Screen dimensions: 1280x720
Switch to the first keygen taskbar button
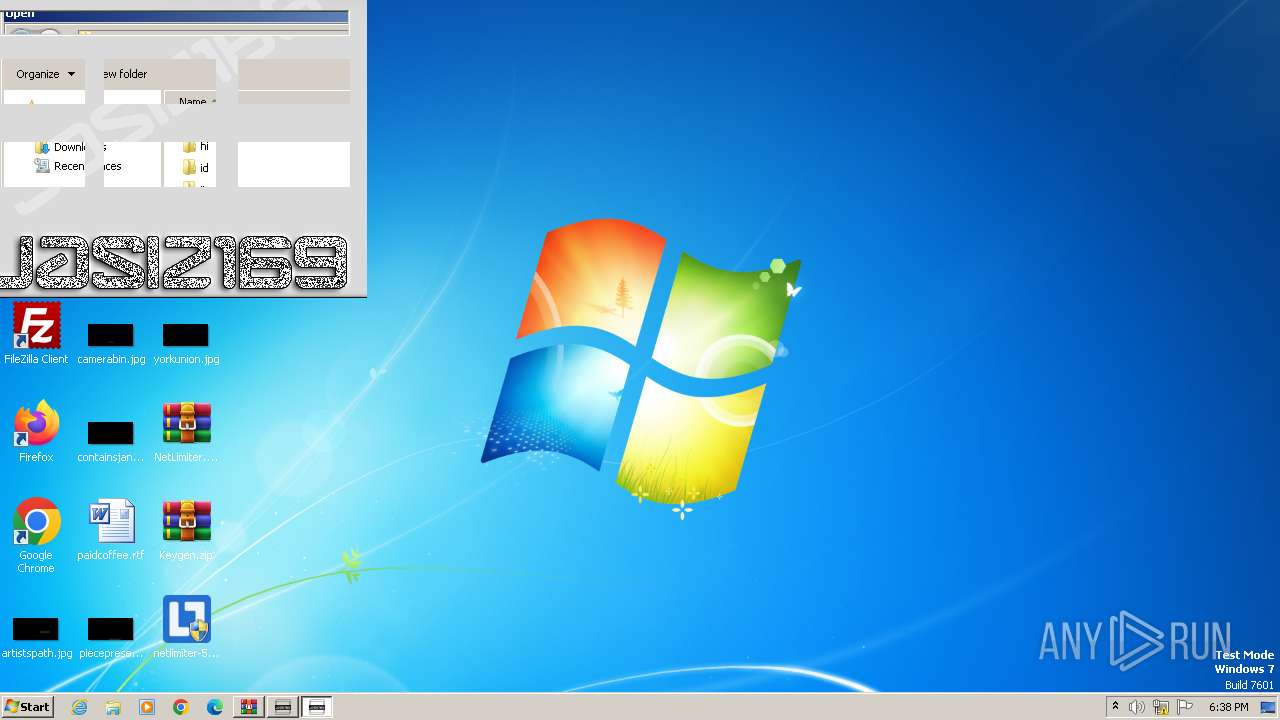(283, 707)
